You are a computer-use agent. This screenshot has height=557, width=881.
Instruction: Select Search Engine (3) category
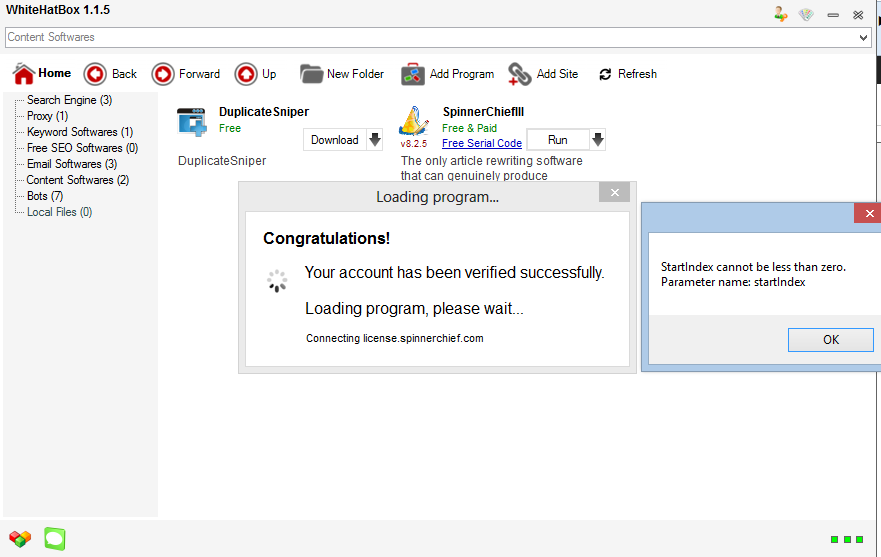[69, 100]
